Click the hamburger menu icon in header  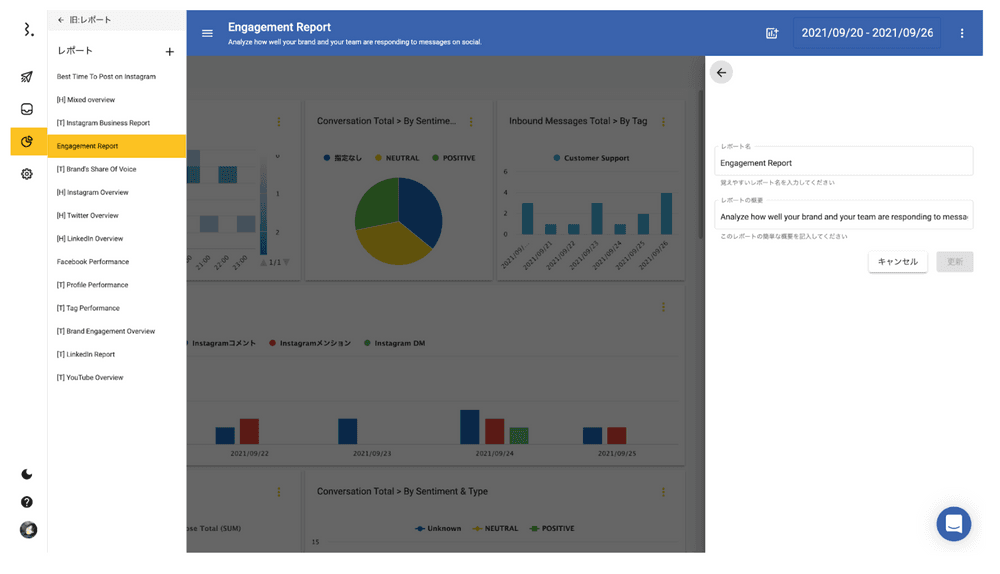point(207,33)
